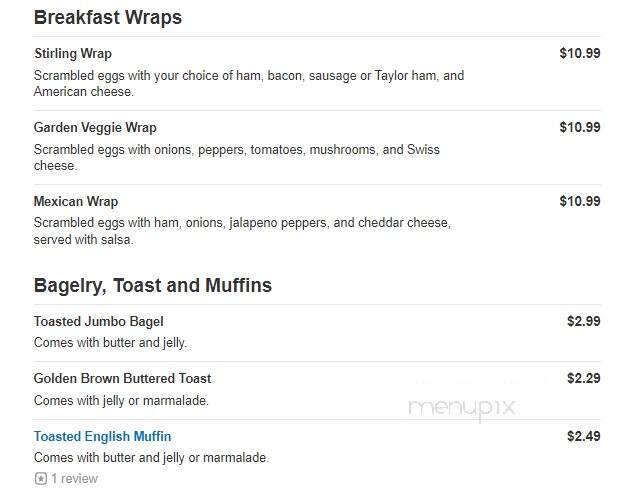Click the Mexican Wrap $10.99 price
Screen dimensions: 641x490
point(580,201)
